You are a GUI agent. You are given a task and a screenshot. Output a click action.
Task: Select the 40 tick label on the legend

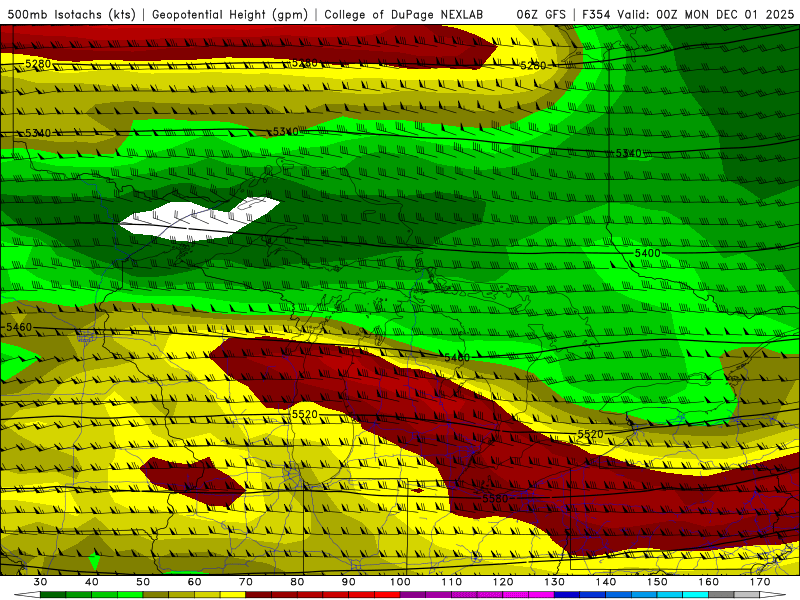coord(92,582)
